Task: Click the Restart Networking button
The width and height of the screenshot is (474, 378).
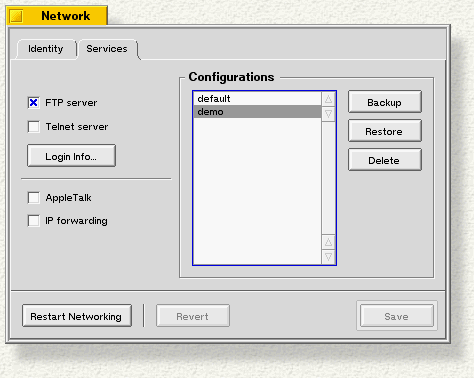Action: coord(77,316)
